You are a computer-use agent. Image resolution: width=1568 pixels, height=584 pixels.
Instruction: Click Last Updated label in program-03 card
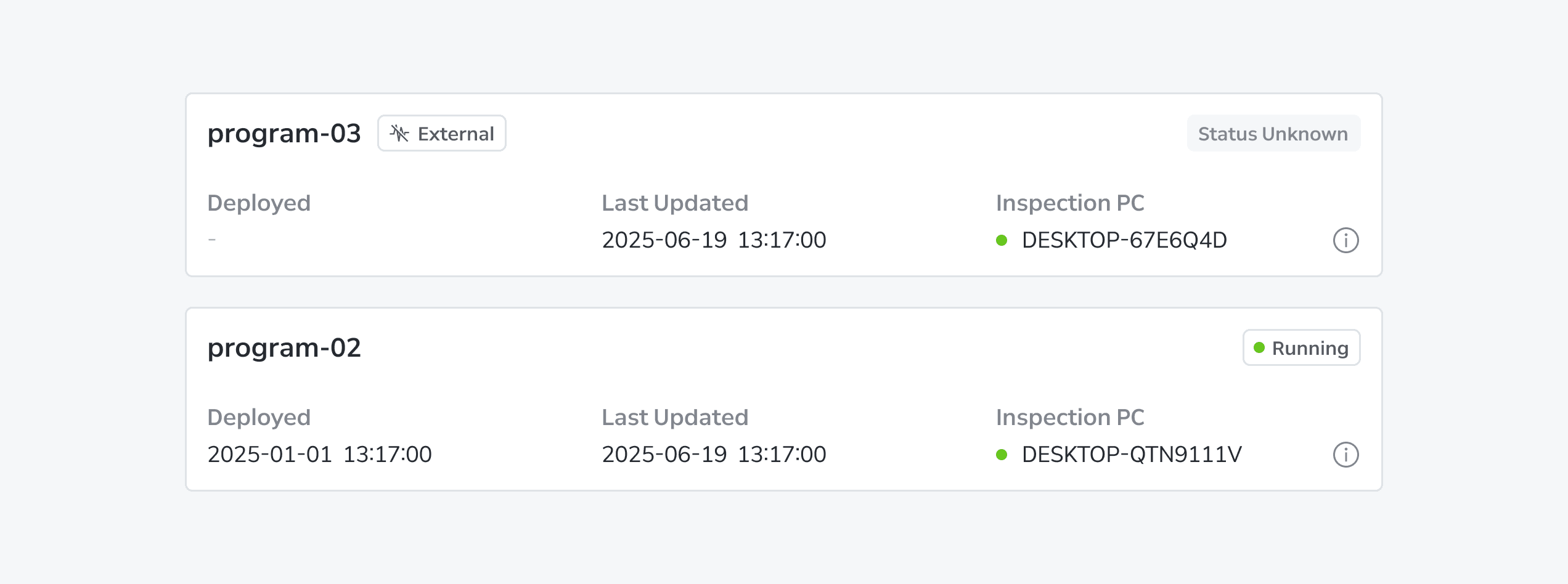[x=675, y=203]
